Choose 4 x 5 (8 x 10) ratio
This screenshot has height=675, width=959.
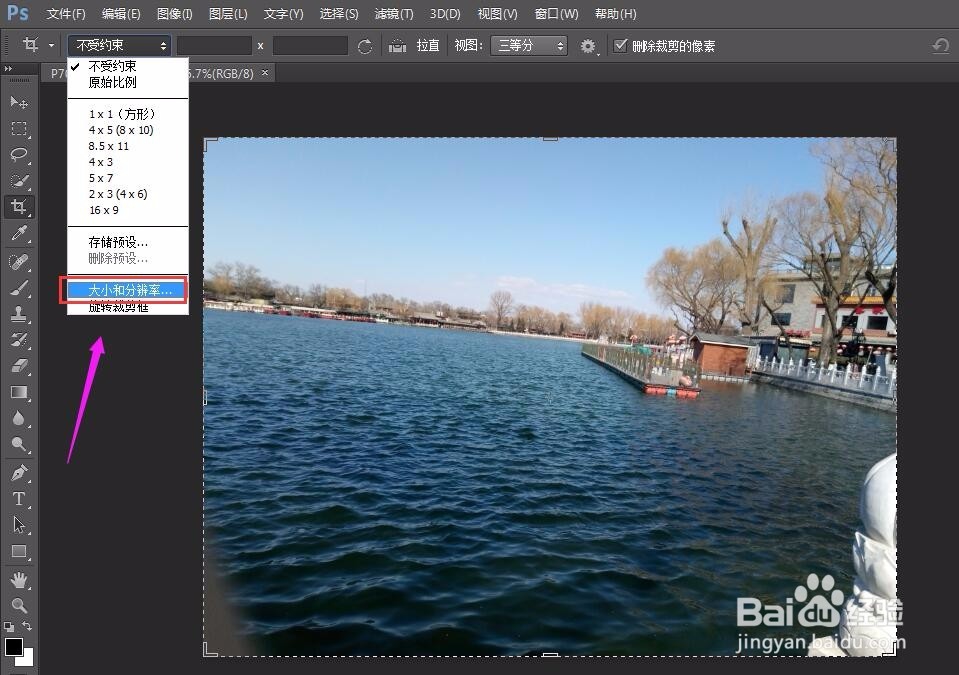tap(128, 130)
